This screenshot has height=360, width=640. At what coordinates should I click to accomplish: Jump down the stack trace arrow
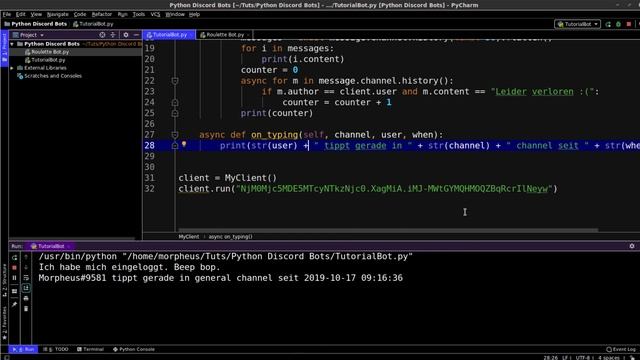26,267
